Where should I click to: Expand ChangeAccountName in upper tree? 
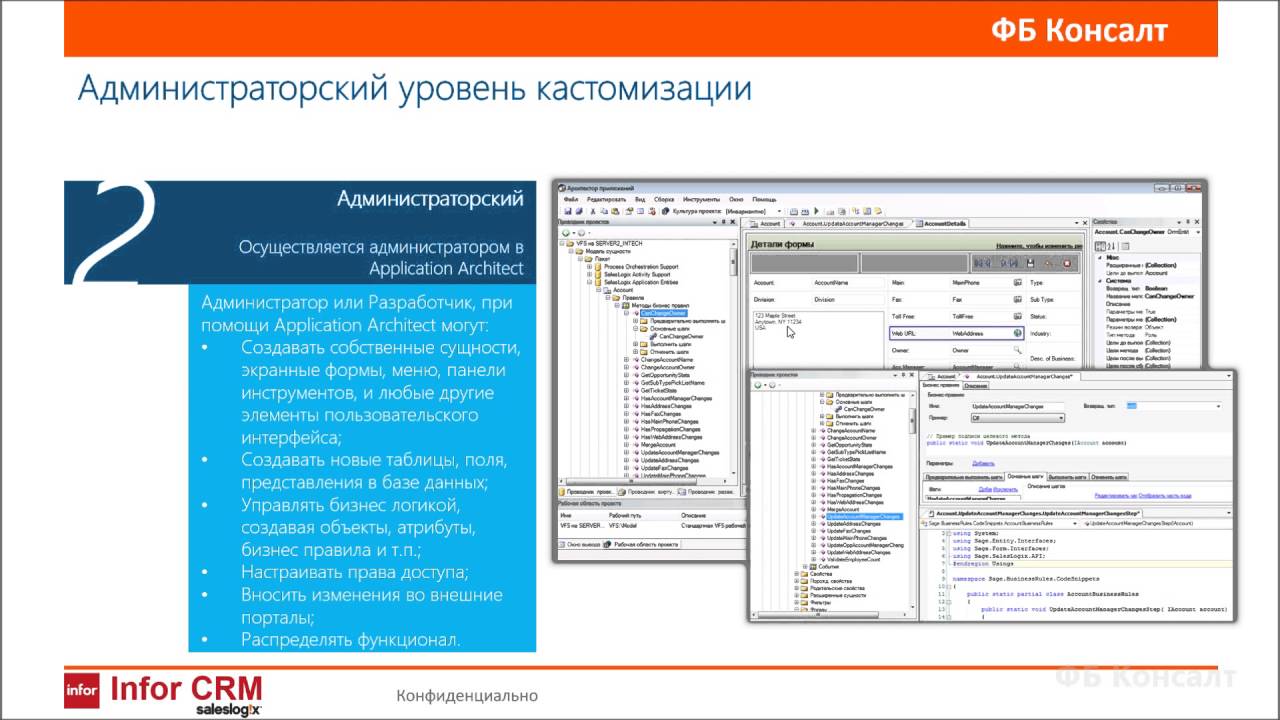click(626, 359)
